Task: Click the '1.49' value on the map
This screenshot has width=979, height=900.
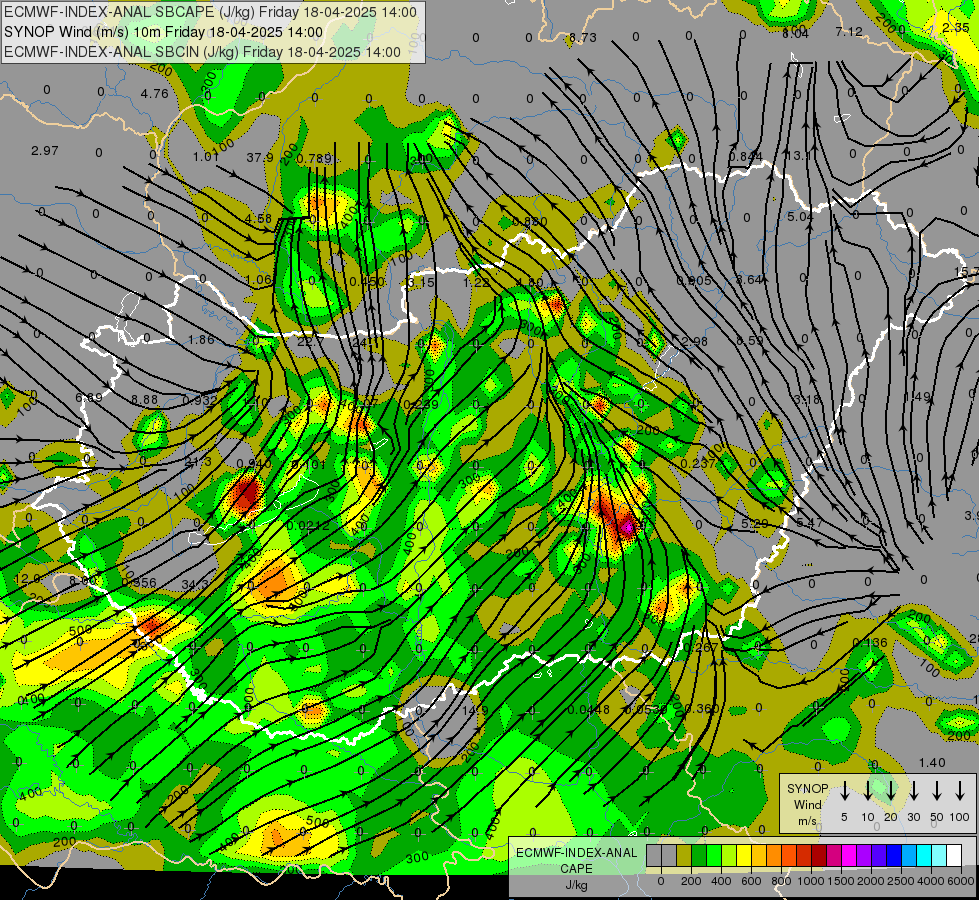Action: click(917, 397)
